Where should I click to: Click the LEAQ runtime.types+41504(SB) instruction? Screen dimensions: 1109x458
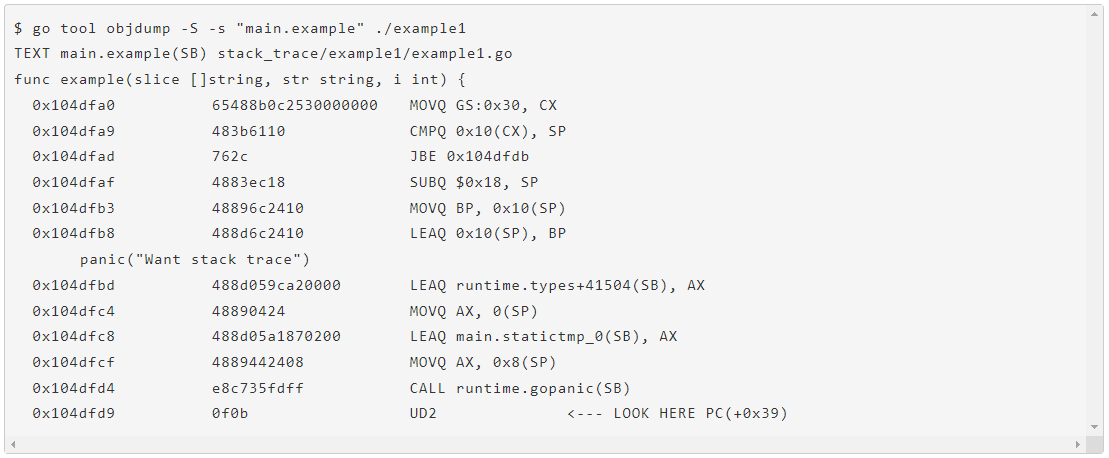click(x=557, y=285)
